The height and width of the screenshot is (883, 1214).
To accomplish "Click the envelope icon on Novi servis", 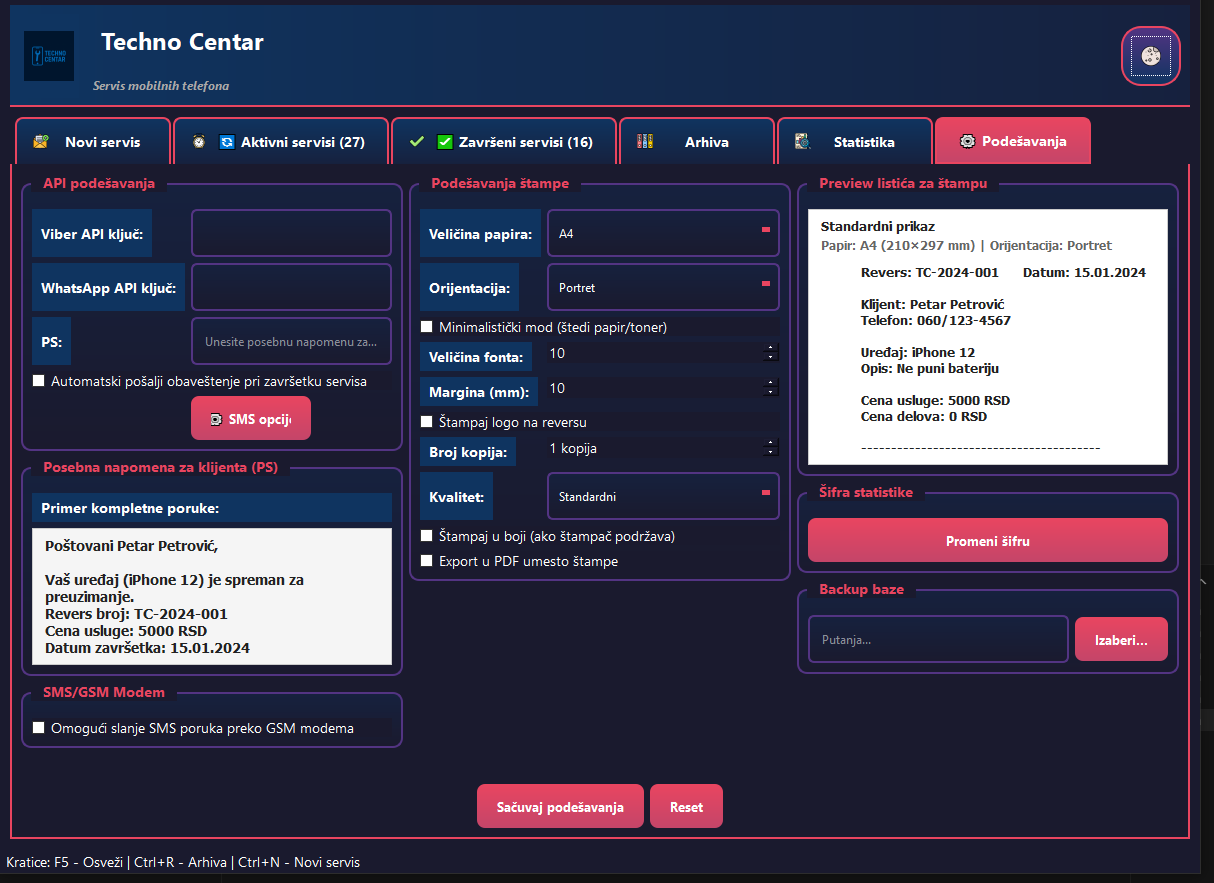I will 41,142.
